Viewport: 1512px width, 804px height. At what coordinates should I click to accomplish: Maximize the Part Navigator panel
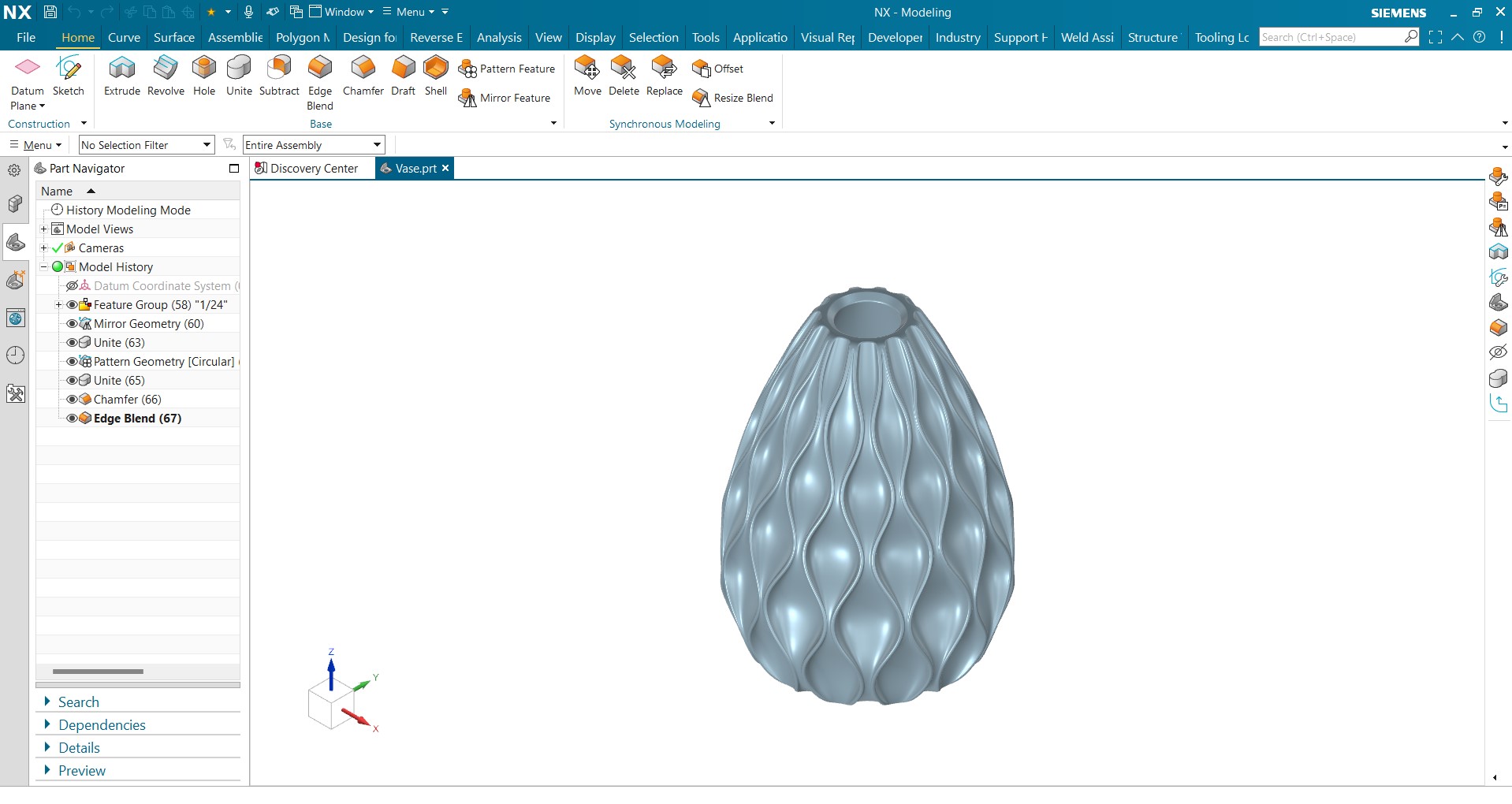coord(233,169)
